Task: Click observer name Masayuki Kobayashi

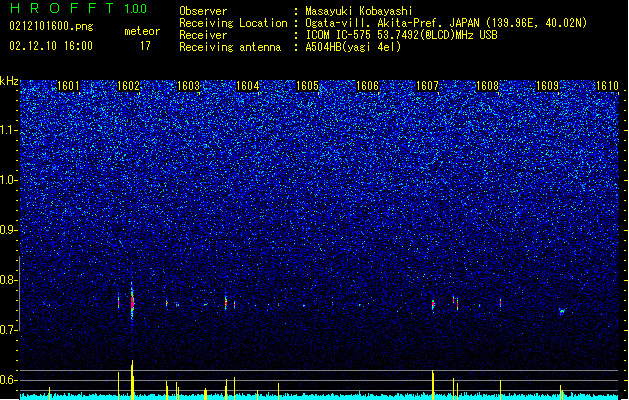Action: (358, 11)
